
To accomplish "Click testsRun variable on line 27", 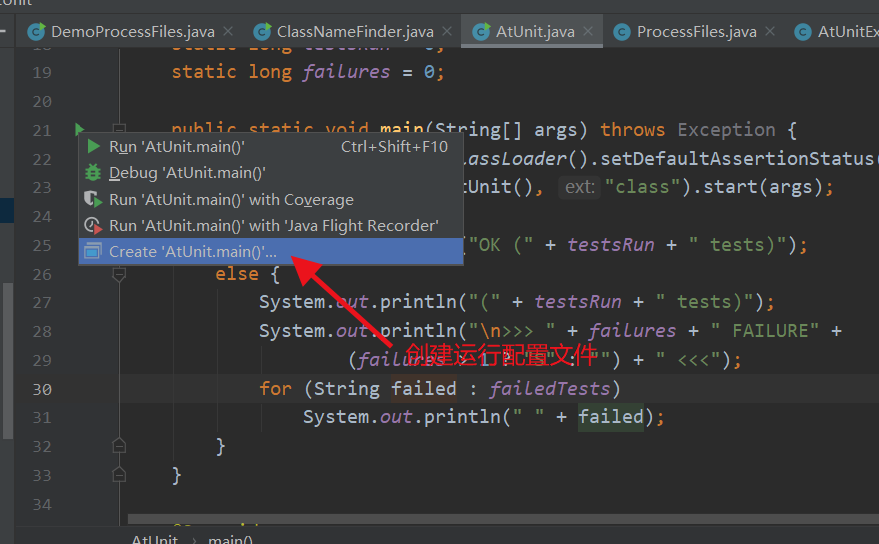I will coord(577,302).
